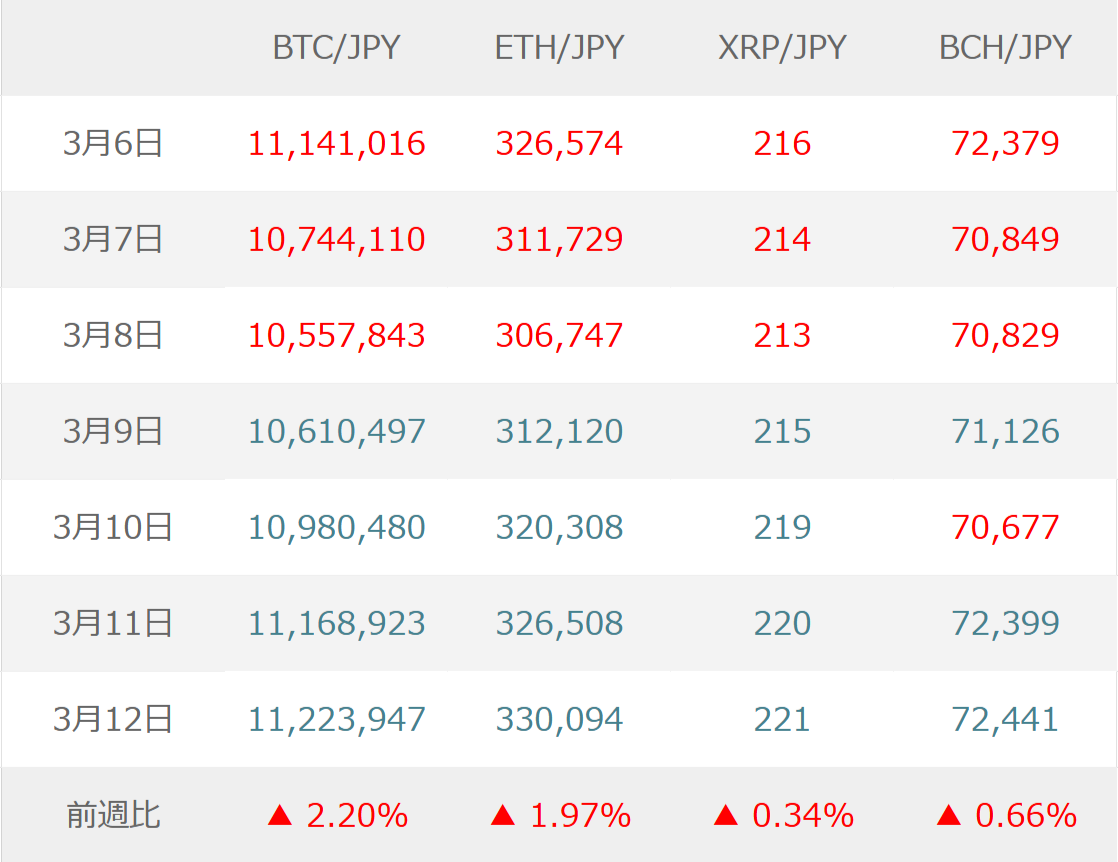Select the 3月6日 row label
The image size is (1118, 862).
pos(113,144)
